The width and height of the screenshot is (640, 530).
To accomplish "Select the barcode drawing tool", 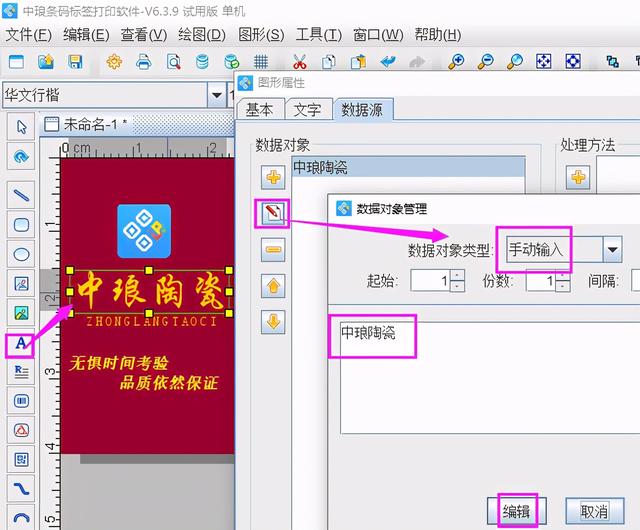I will point(21,401).
